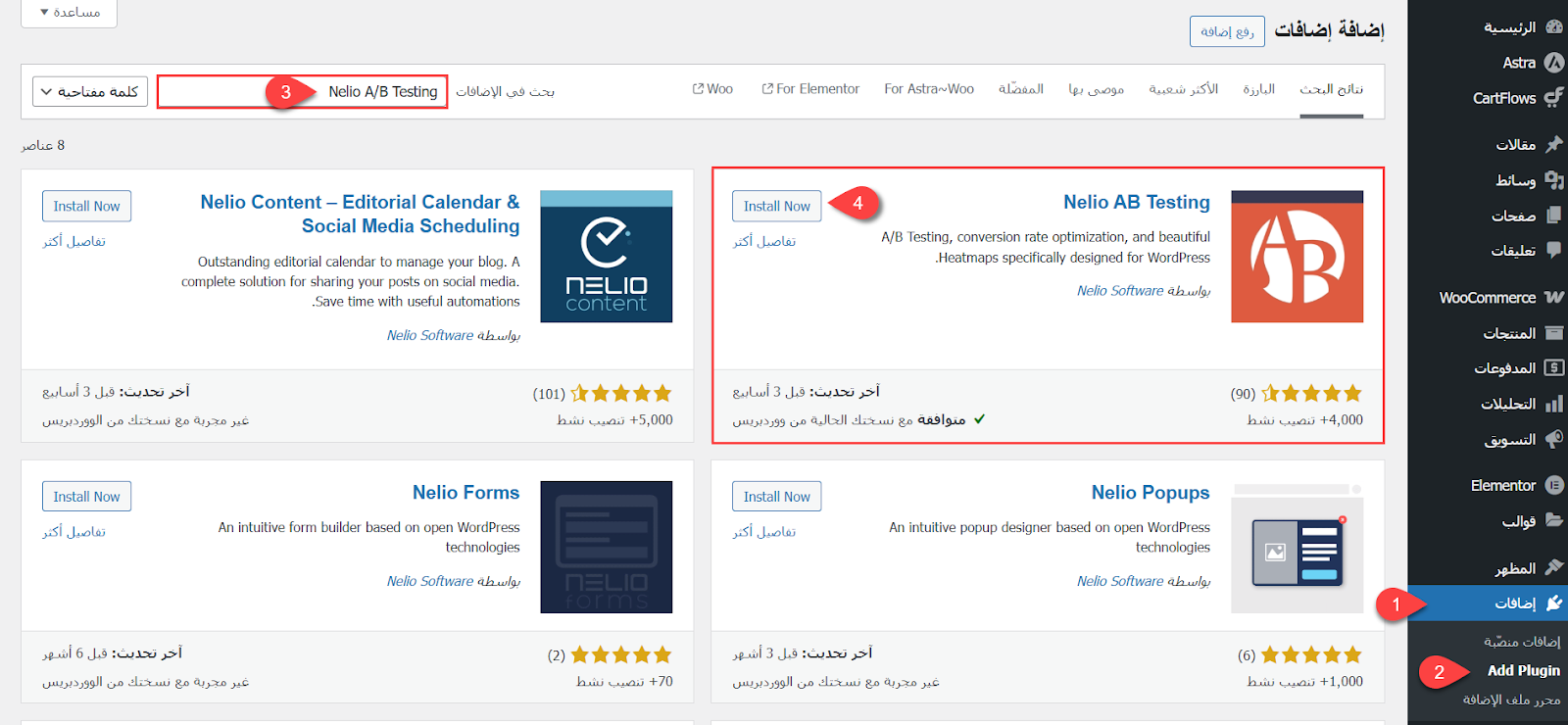This screenshot has height=725, width=1568.
Task: Click the WooCommerce icon in sidebar
Action: coord(1553,297)
